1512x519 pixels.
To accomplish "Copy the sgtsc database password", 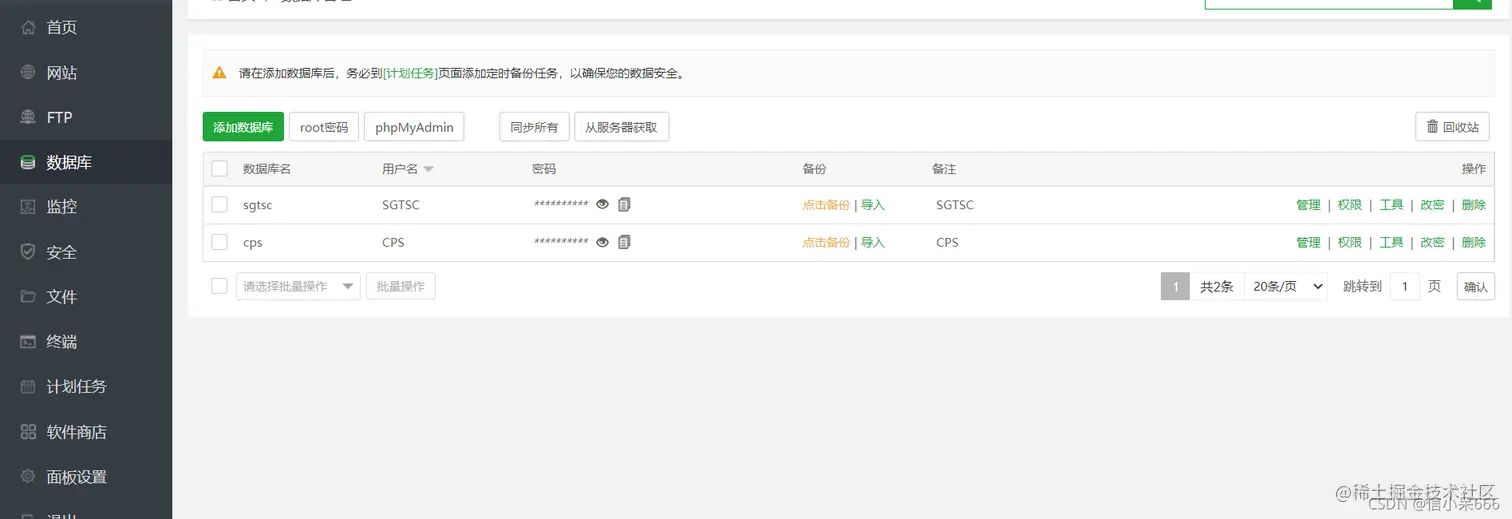I will 624,204.
